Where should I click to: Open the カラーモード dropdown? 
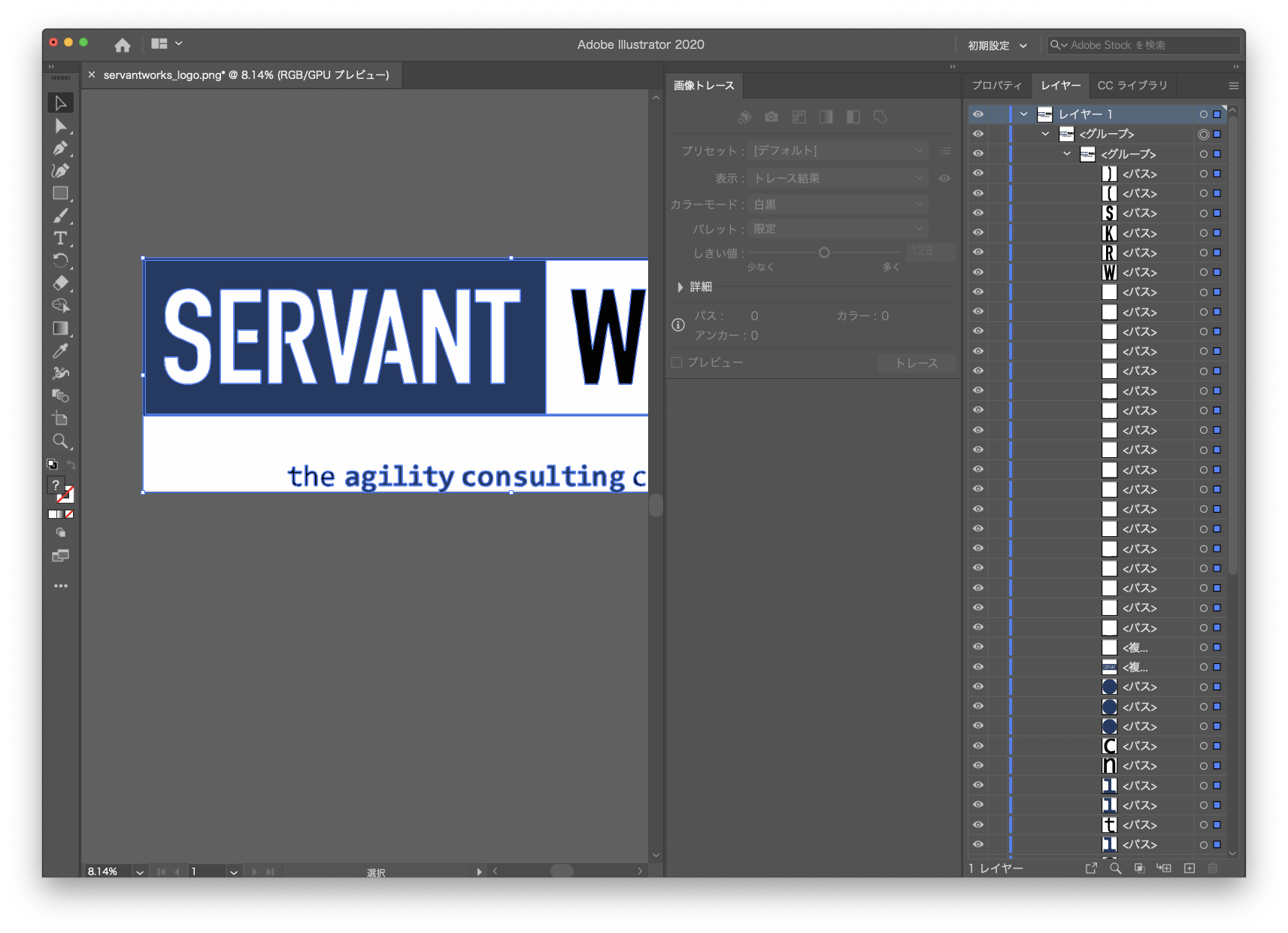coord(838,204)
